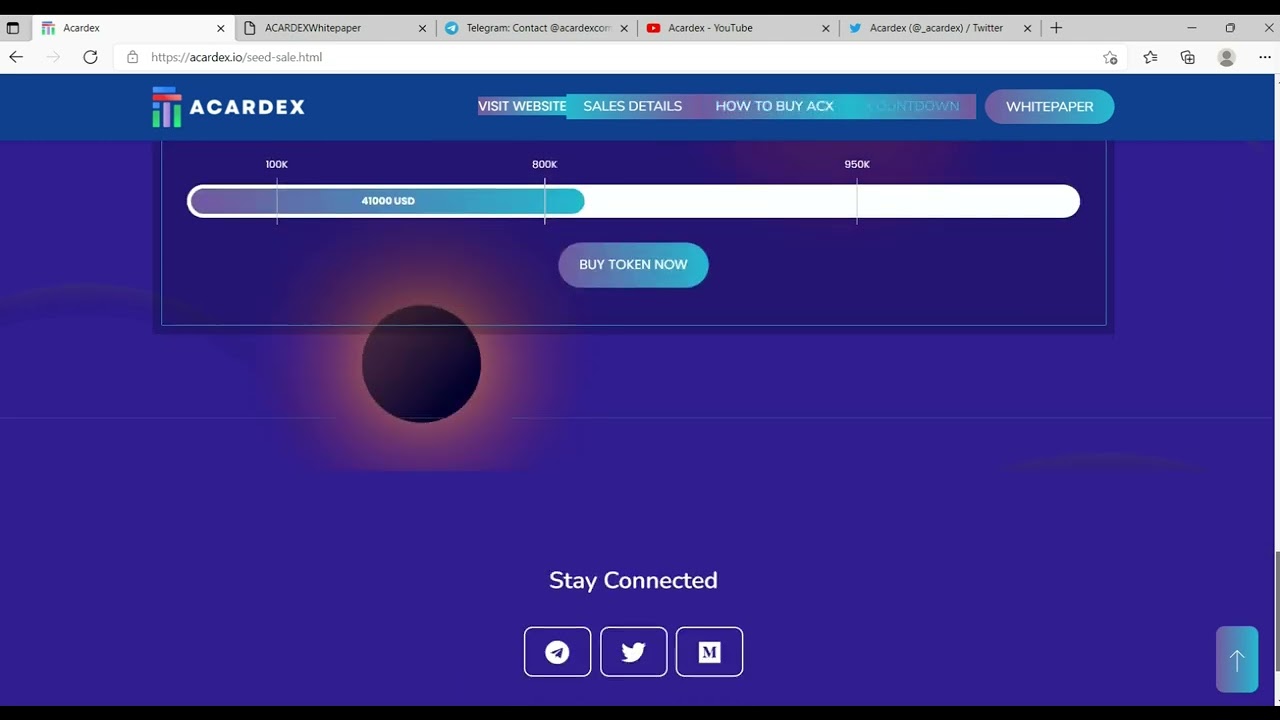Click the 41000 USD progress bar fill
1280x720 pixels.
pyautogui.click(x=387, y=201)
